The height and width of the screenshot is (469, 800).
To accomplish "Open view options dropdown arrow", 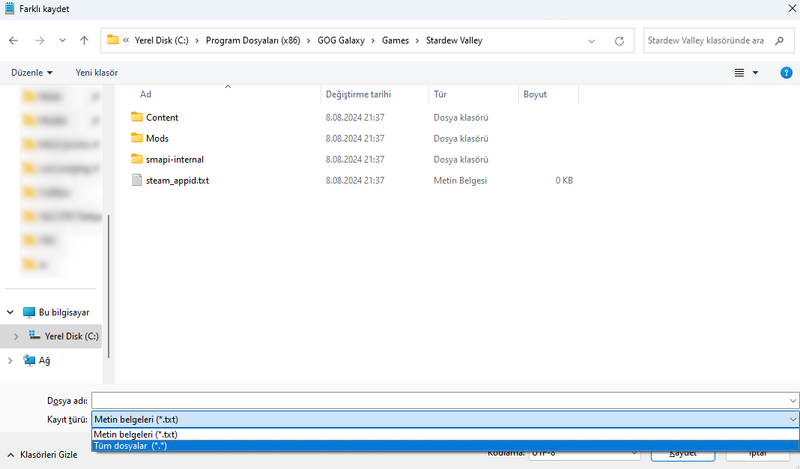I will pos(756,73).
